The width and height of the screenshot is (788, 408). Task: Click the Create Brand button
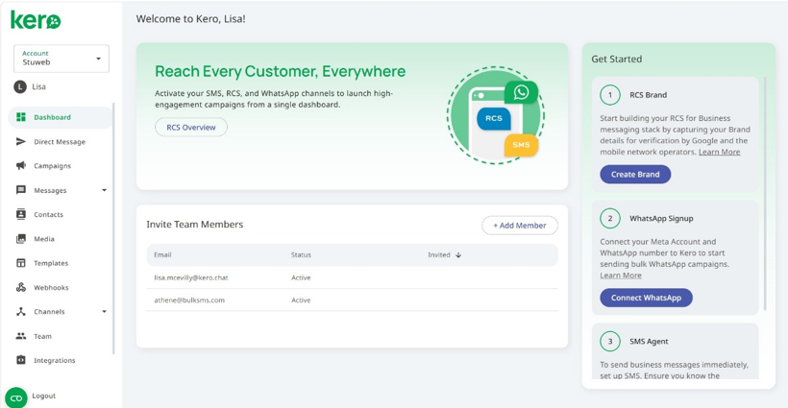click(x=635, y=174)
